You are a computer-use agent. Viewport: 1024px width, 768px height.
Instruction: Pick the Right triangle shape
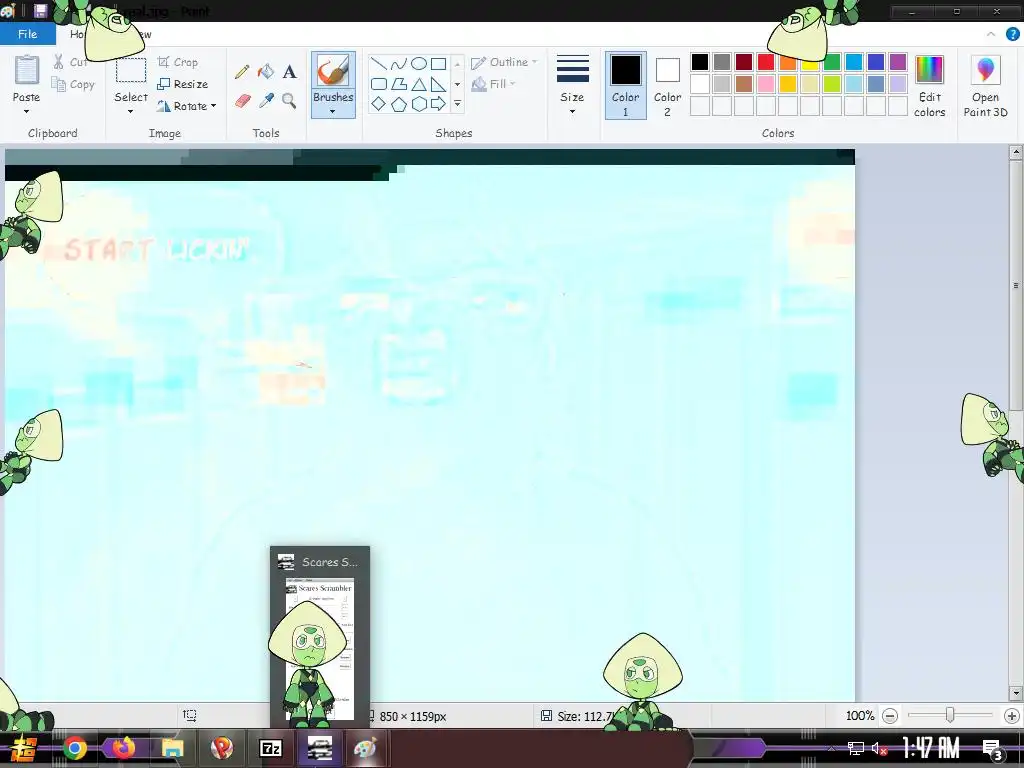pyautogui.click(x=439, y=84)
